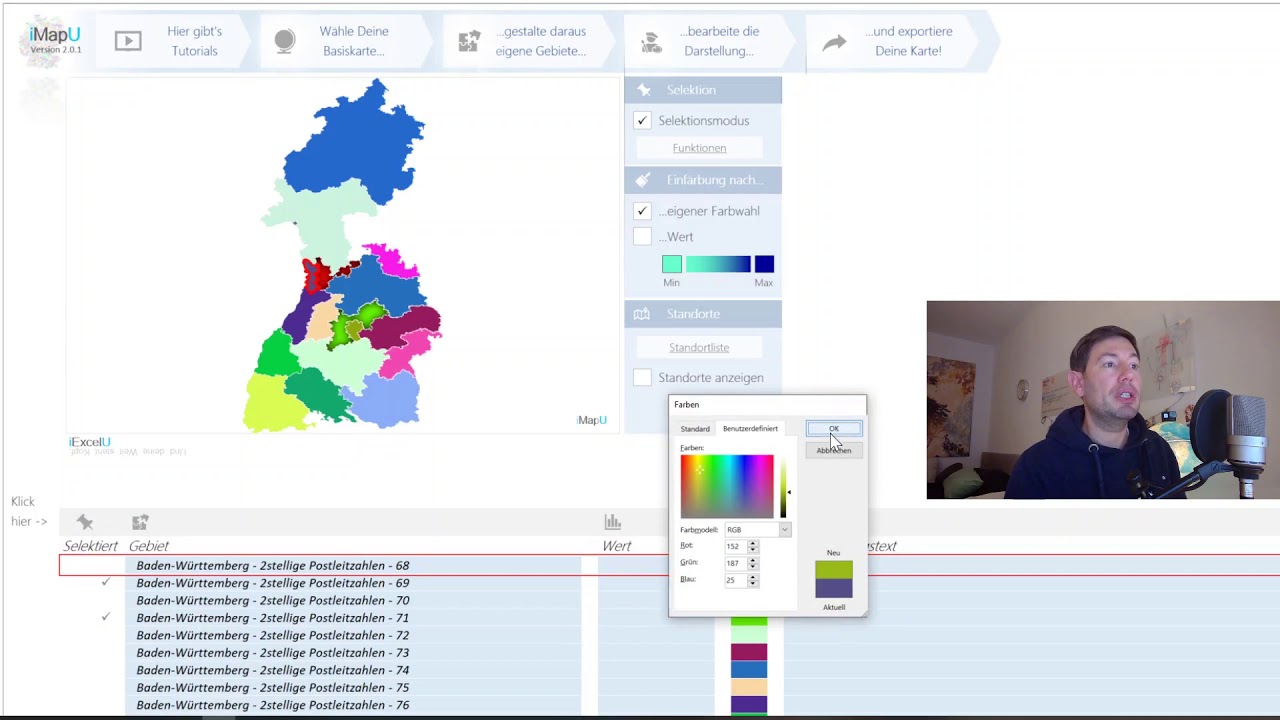Click the Max dark blue color swatch
This screenshot has height=720, width=1280.
[x=764, y=264]
